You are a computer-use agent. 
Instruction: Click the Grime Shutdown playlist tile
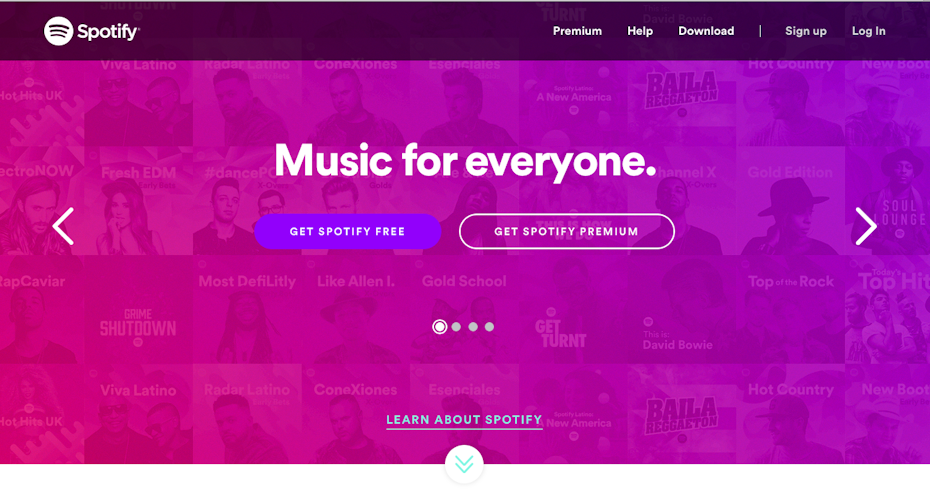pos(138,310)
